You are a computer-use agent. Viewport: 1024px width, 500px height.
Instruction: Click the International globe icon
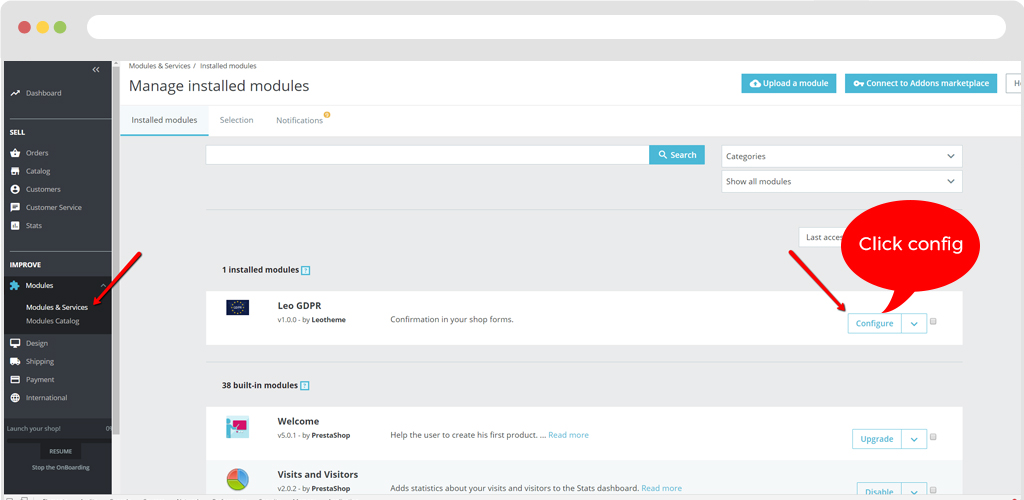[15, 398]
